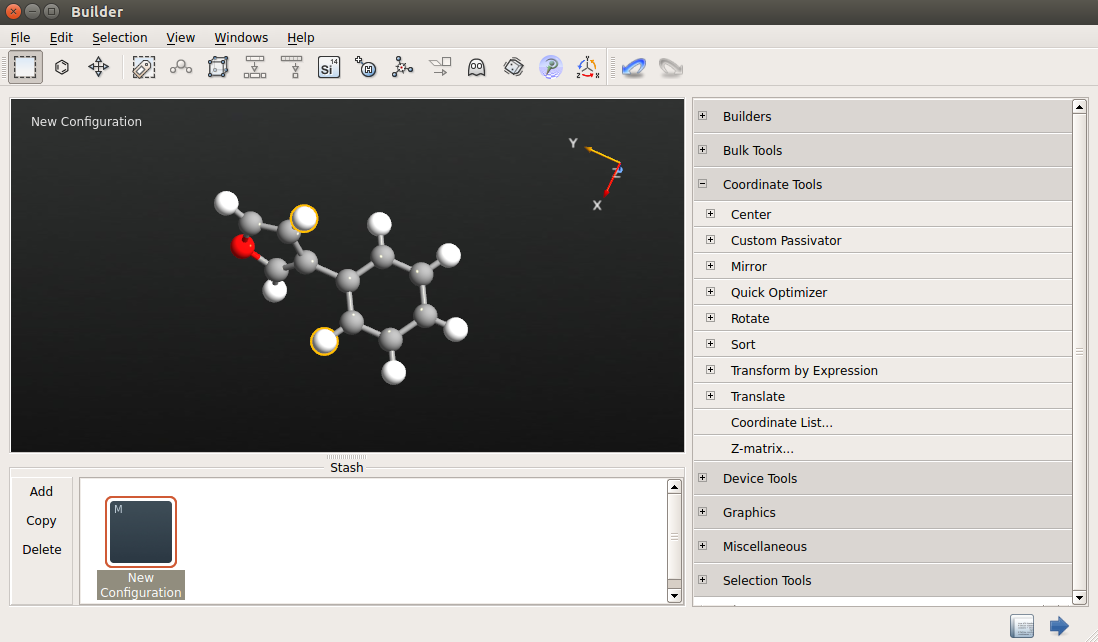Click the purple question mark icon

(550, 67)
